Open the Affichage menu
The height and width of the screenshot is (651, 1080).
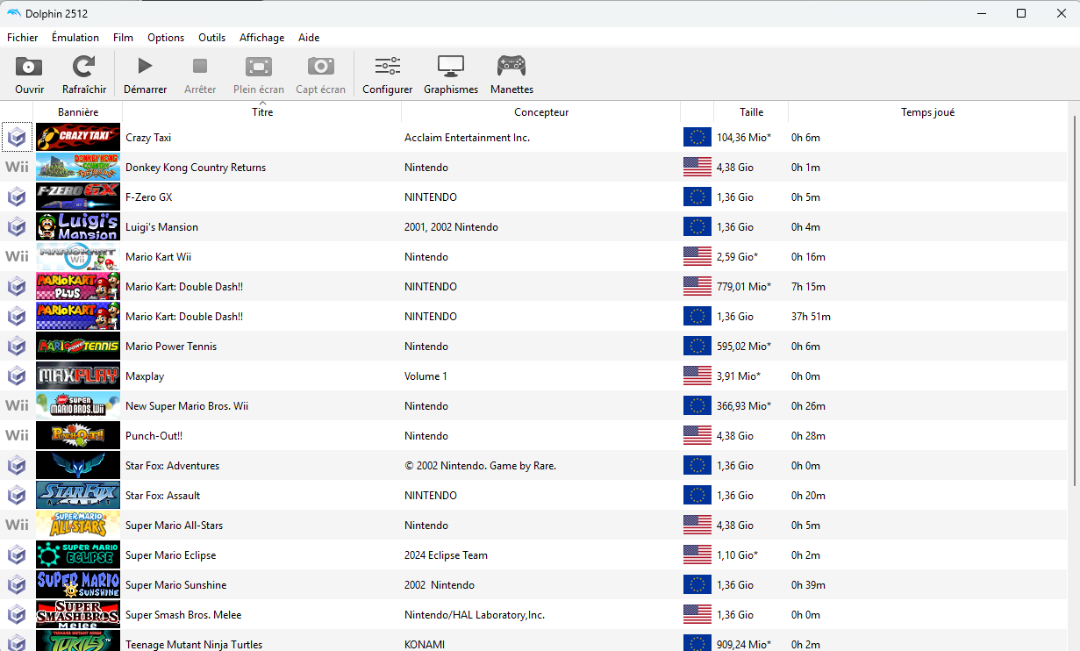[x=261, y=38]
